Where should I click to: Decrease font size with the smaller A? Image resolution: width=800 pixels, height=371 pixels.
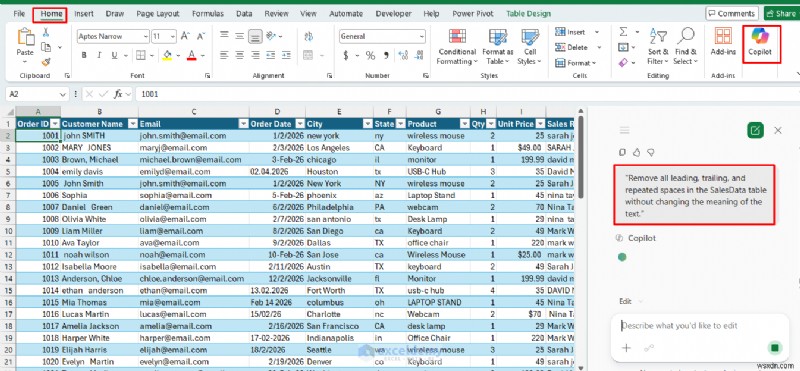(x=201, y=36)
